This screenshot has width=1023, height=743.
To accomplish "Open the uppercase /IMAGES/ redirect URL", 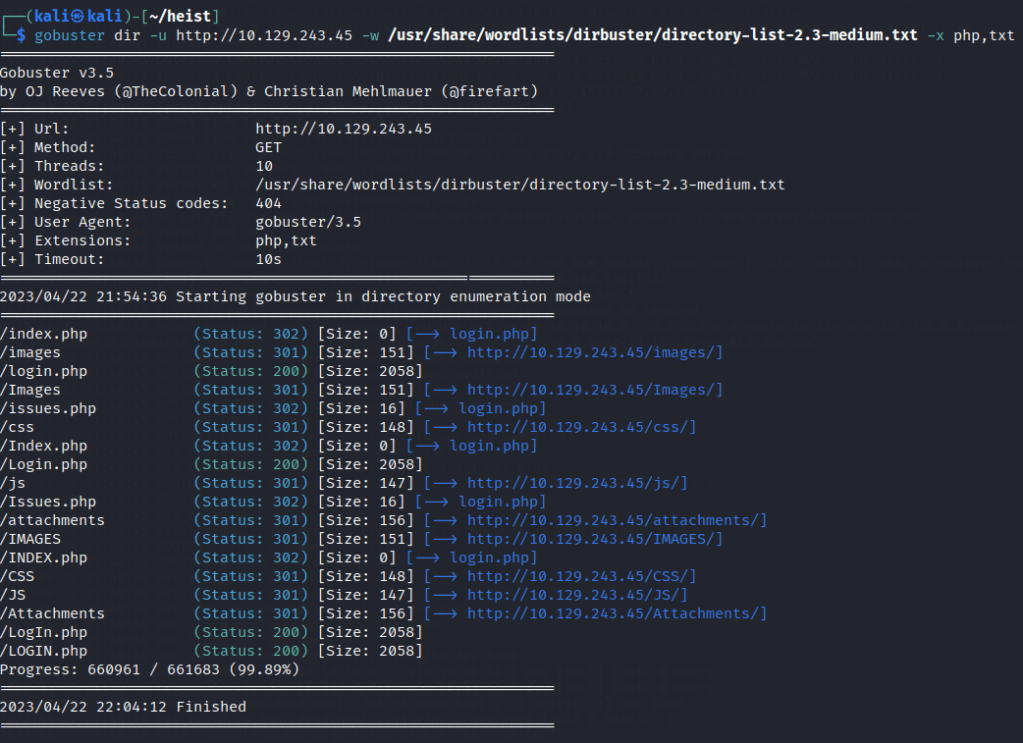I will click(x=594, y=539).
